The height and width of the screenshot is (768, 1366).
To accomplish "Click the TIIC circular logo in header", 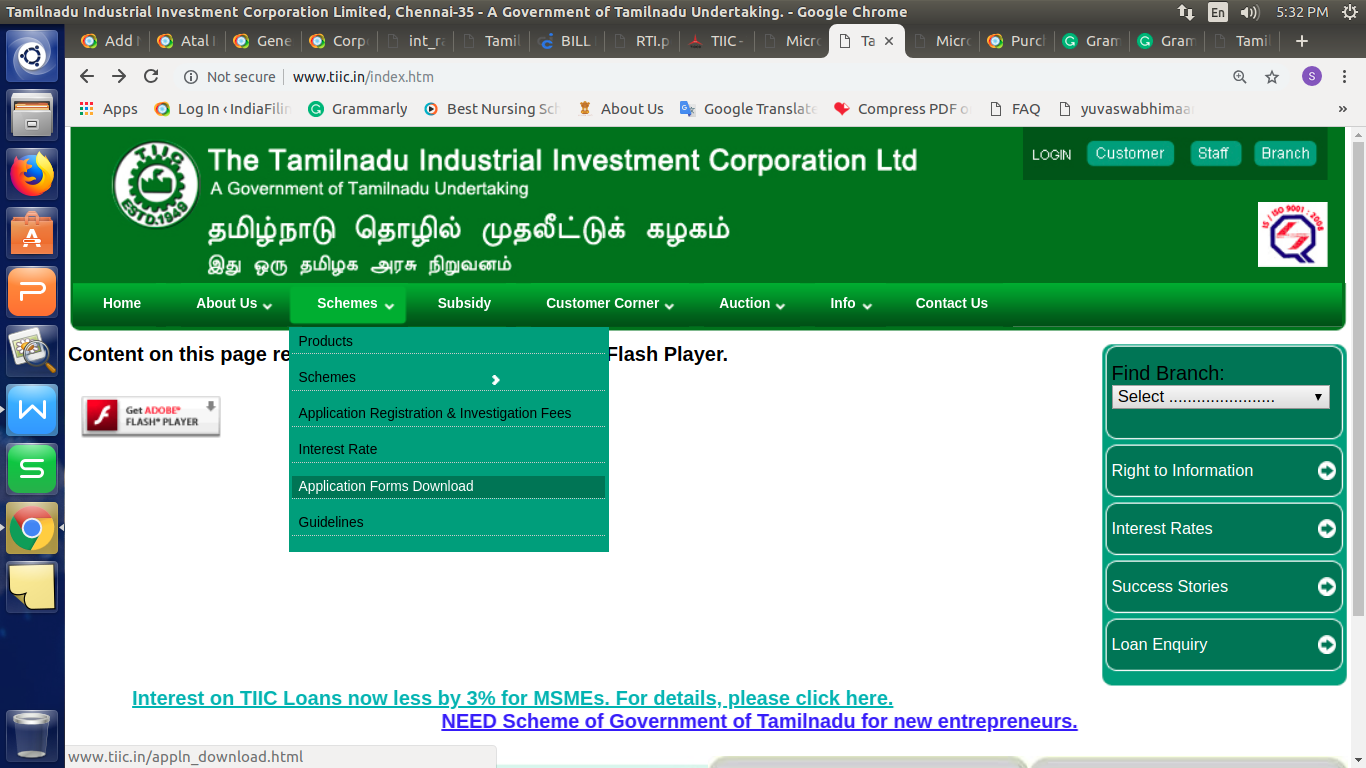I will 155,183.
